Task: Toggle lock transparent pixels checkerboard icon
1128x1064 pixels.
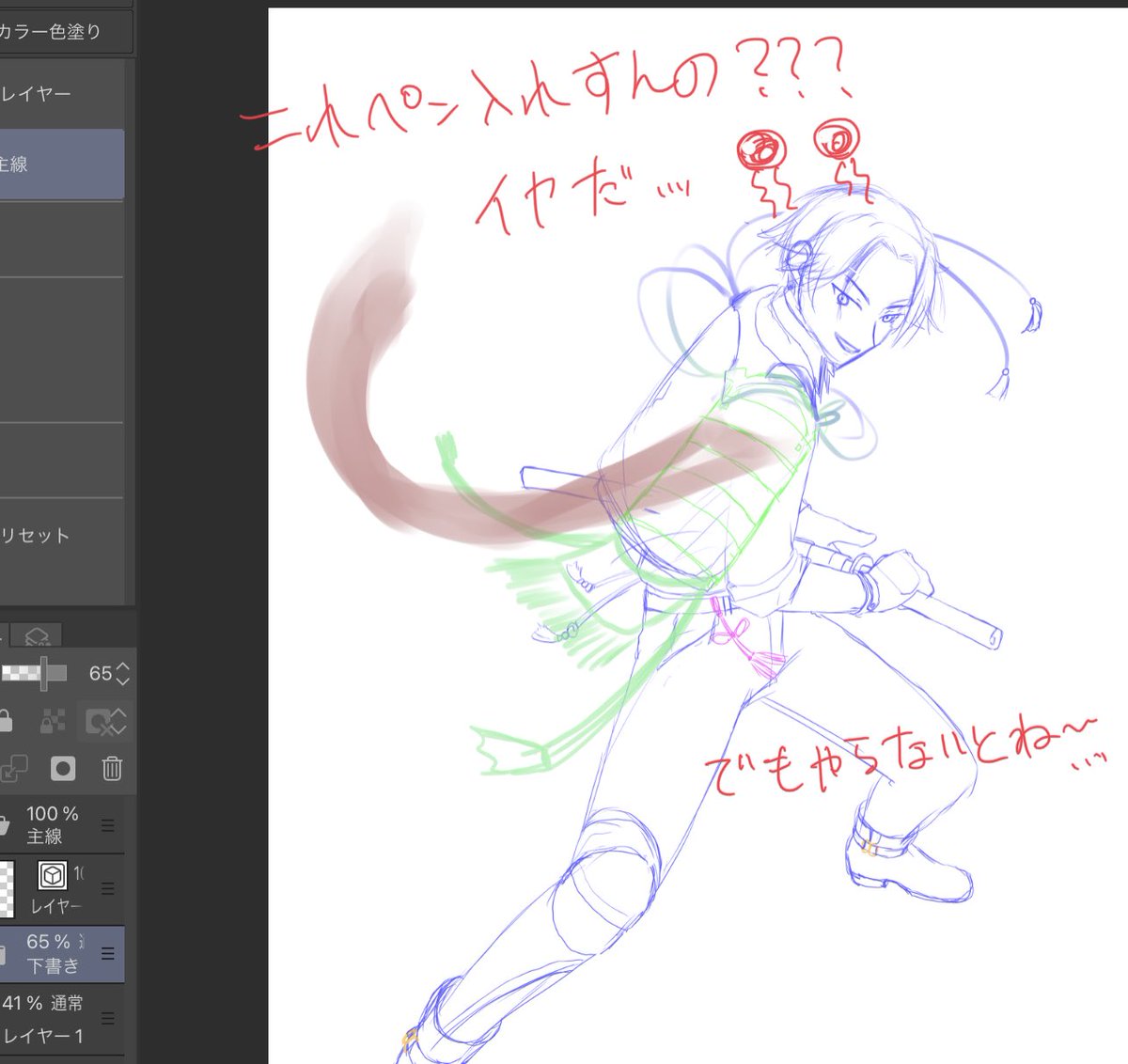Action: pos(53,721)
